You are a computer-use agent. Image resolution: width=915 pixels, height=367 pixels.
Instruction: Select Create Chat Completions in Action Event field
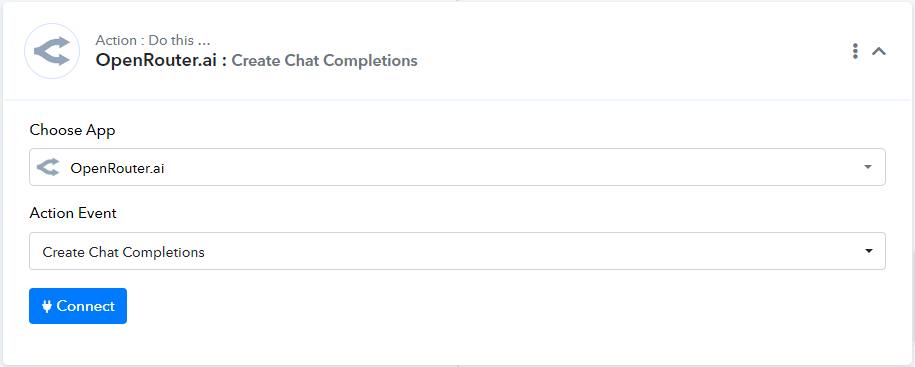(124, 252)
